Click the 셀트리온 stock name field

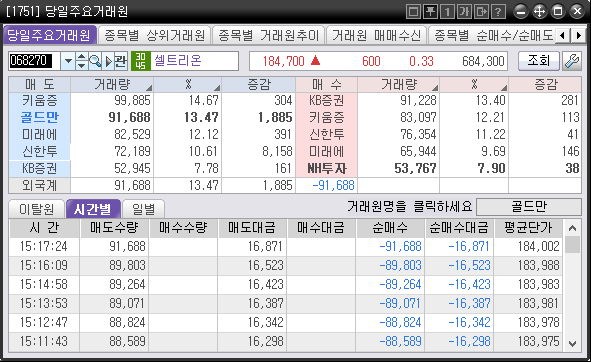point(194,61)
